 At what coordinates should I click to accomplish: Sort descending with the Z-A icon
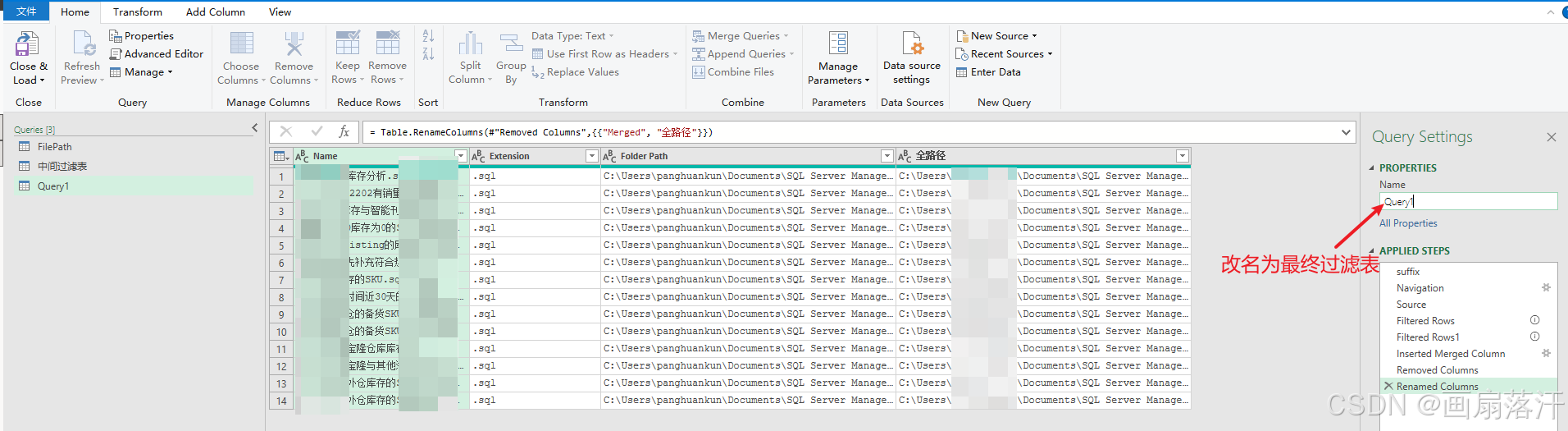click(x=428, y=54)
